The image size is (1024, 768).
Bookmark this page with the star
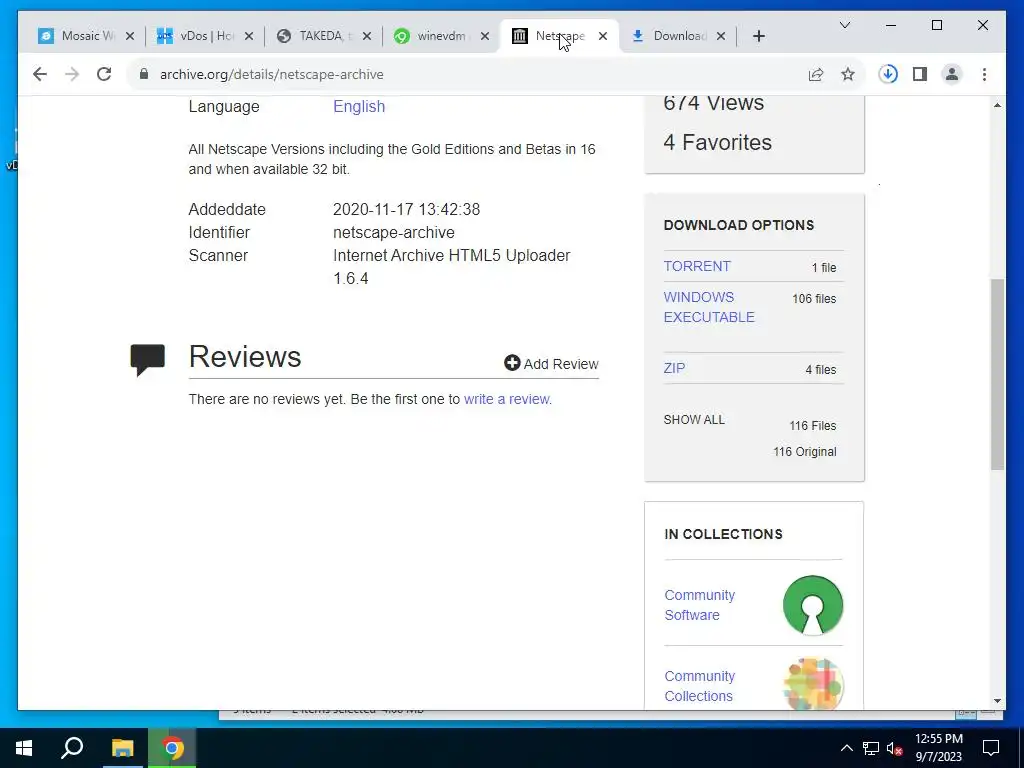pyautogui.click(x=848, y=74)
